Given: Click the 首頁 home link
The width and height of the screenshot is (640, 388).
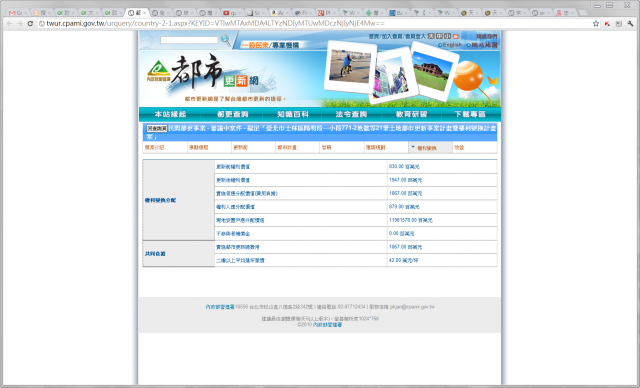Looking at the screenshot, I should tap(374, 36).
